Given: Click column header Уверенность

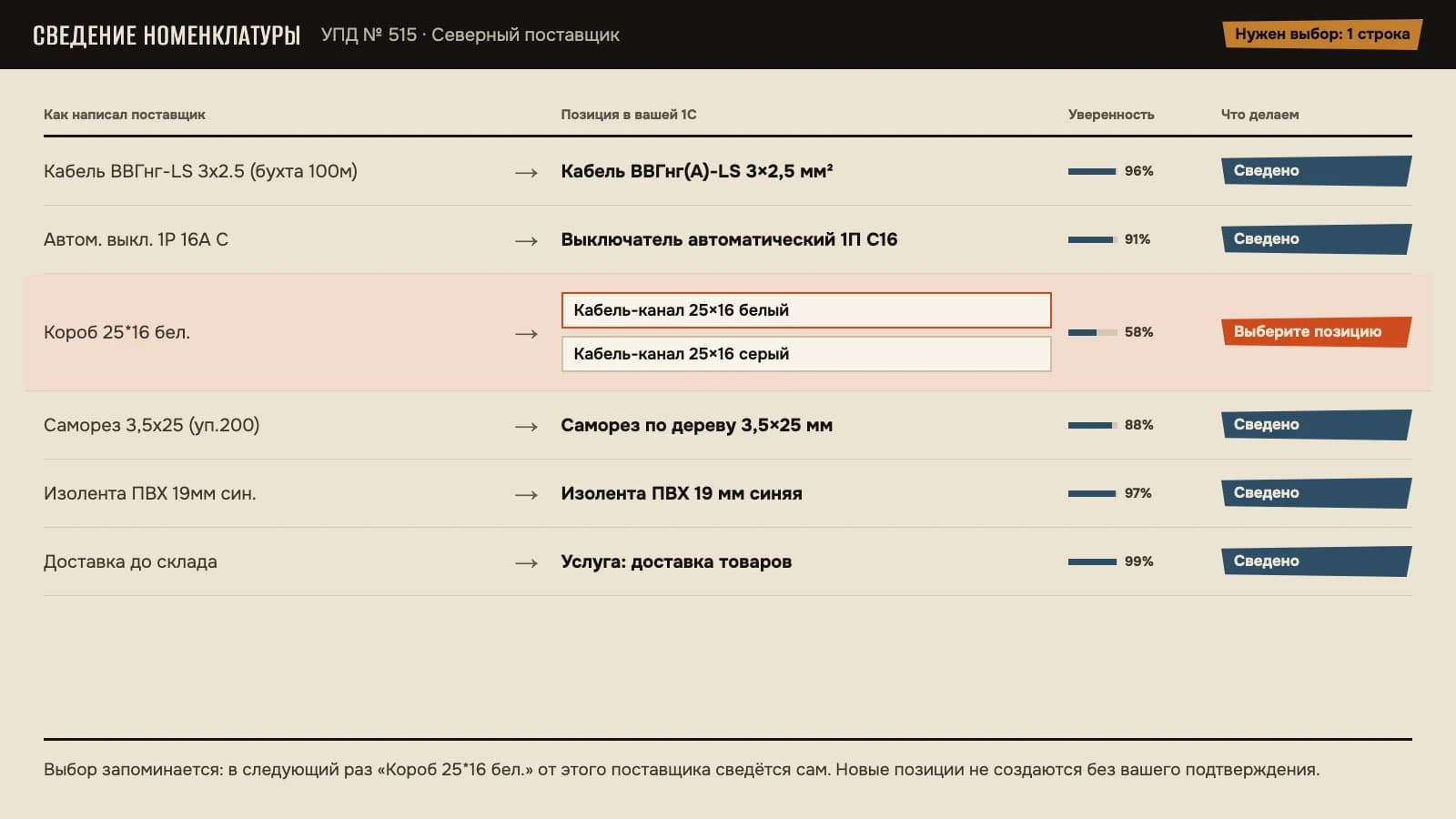Looking at the screenshot, I should click(1111, 115).
